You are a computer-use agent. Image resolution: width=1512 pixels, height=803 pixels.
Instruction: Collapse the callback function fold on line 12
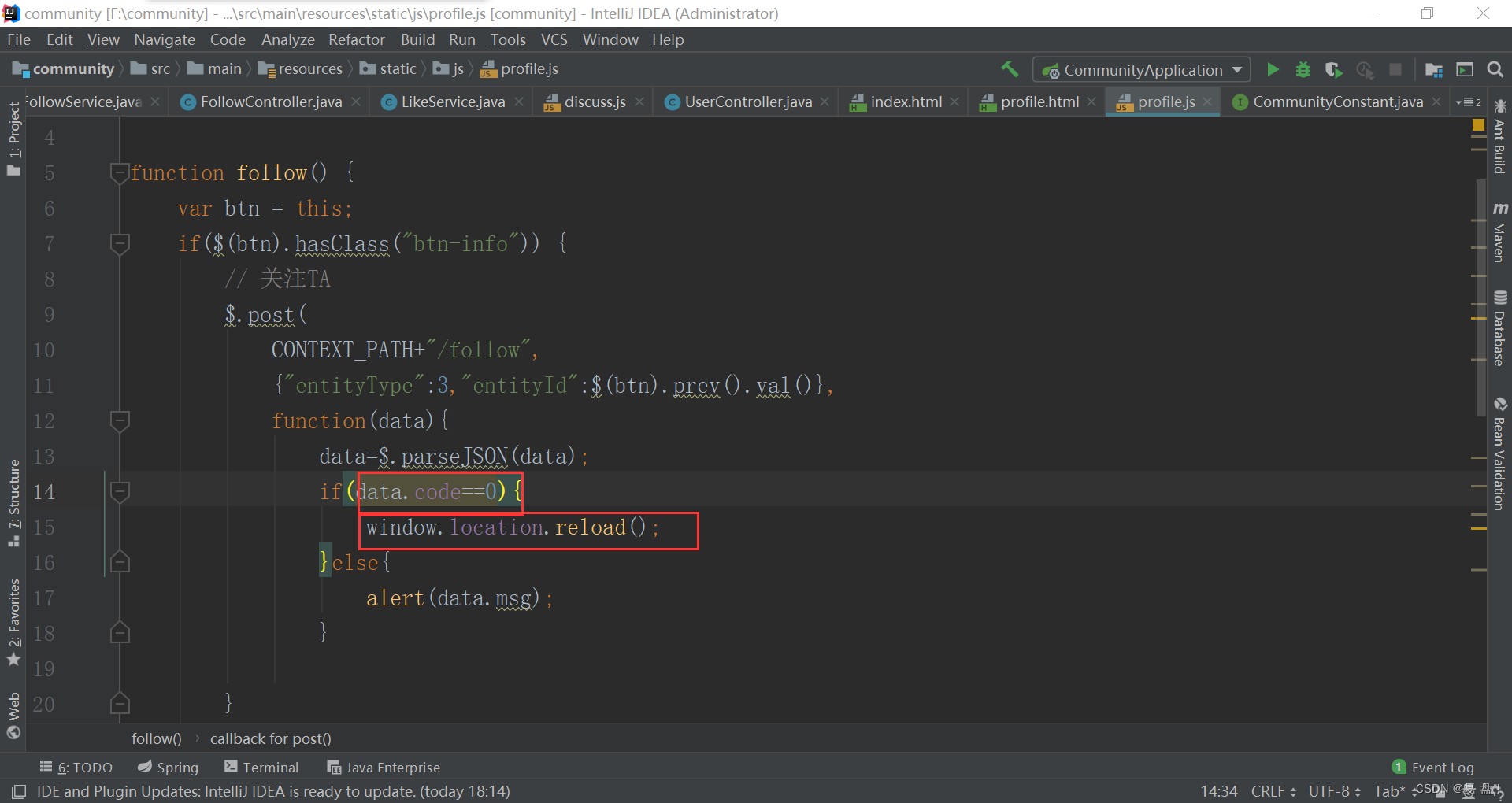coord(120,420)
